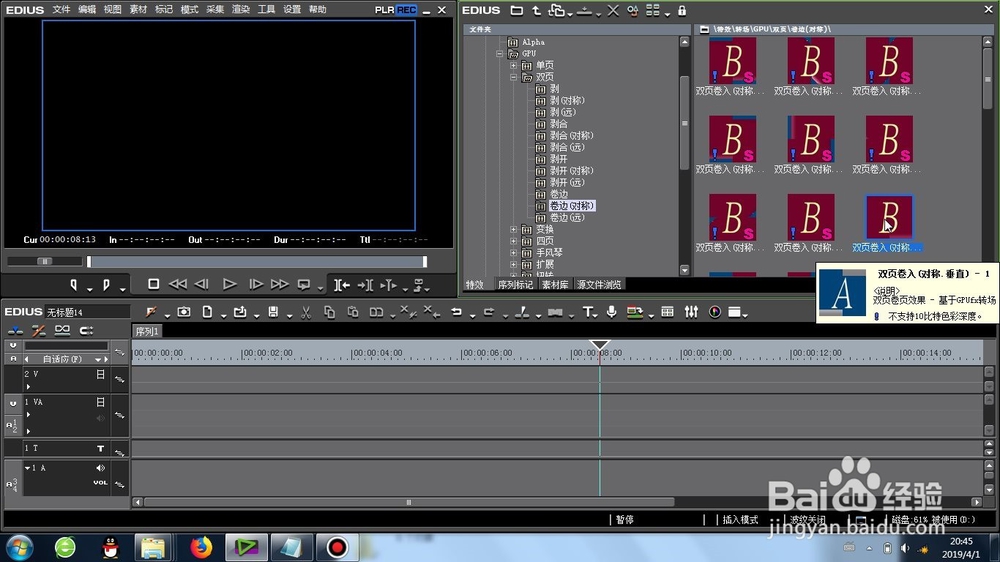This screenshot has height=562, width=1000.
Task: Cut selection with scissors icon
Action: point(306,312)
